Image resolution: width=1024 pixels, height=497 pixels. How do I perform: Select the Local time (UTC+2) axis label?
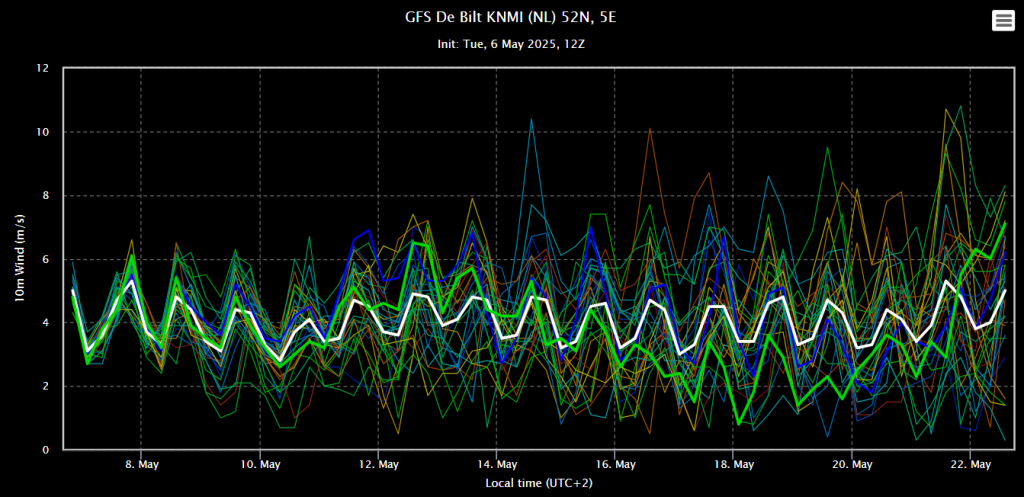click(x=539, y=483)
